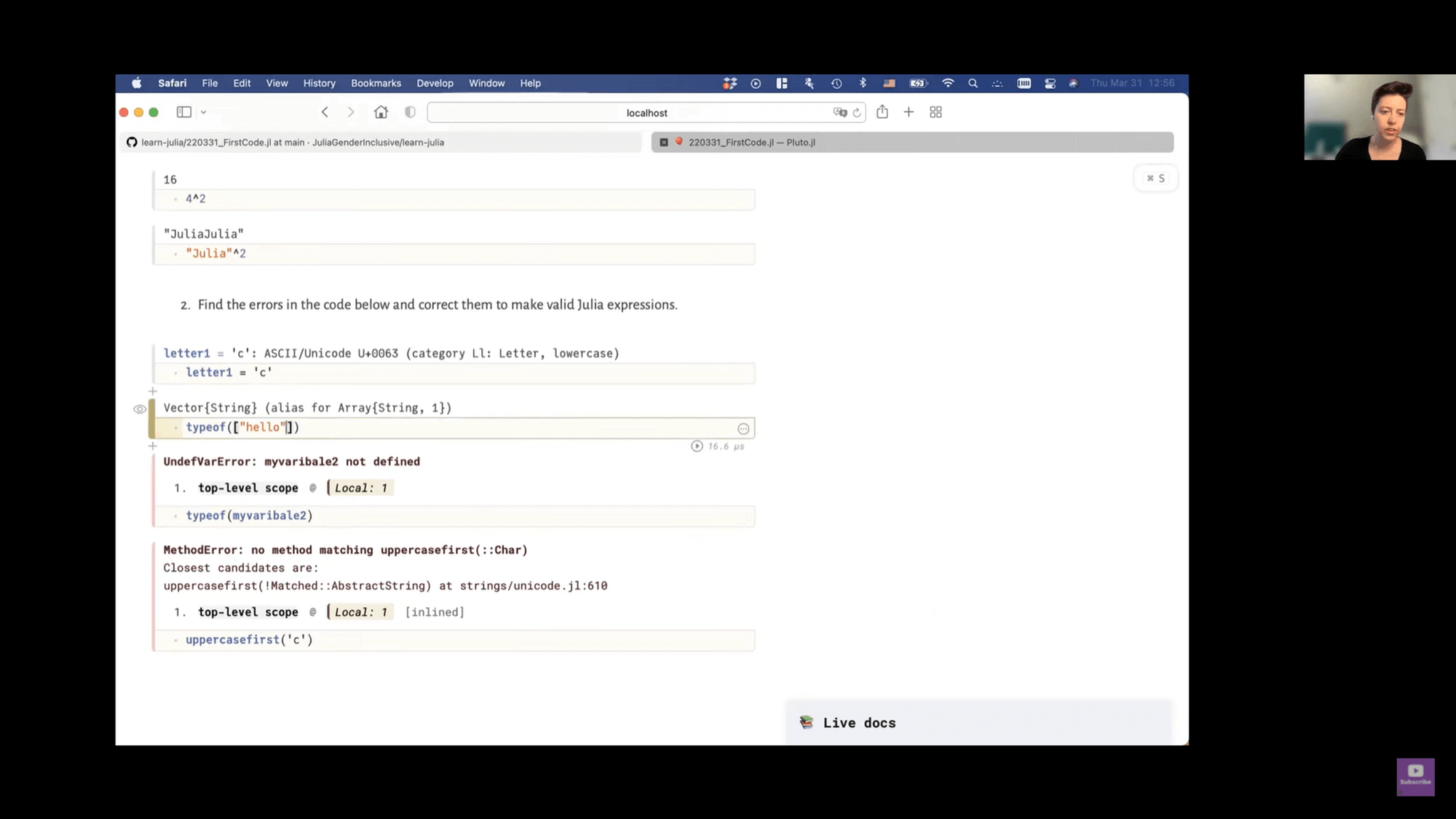
Task: Show the tab overview
Action: 935,112
